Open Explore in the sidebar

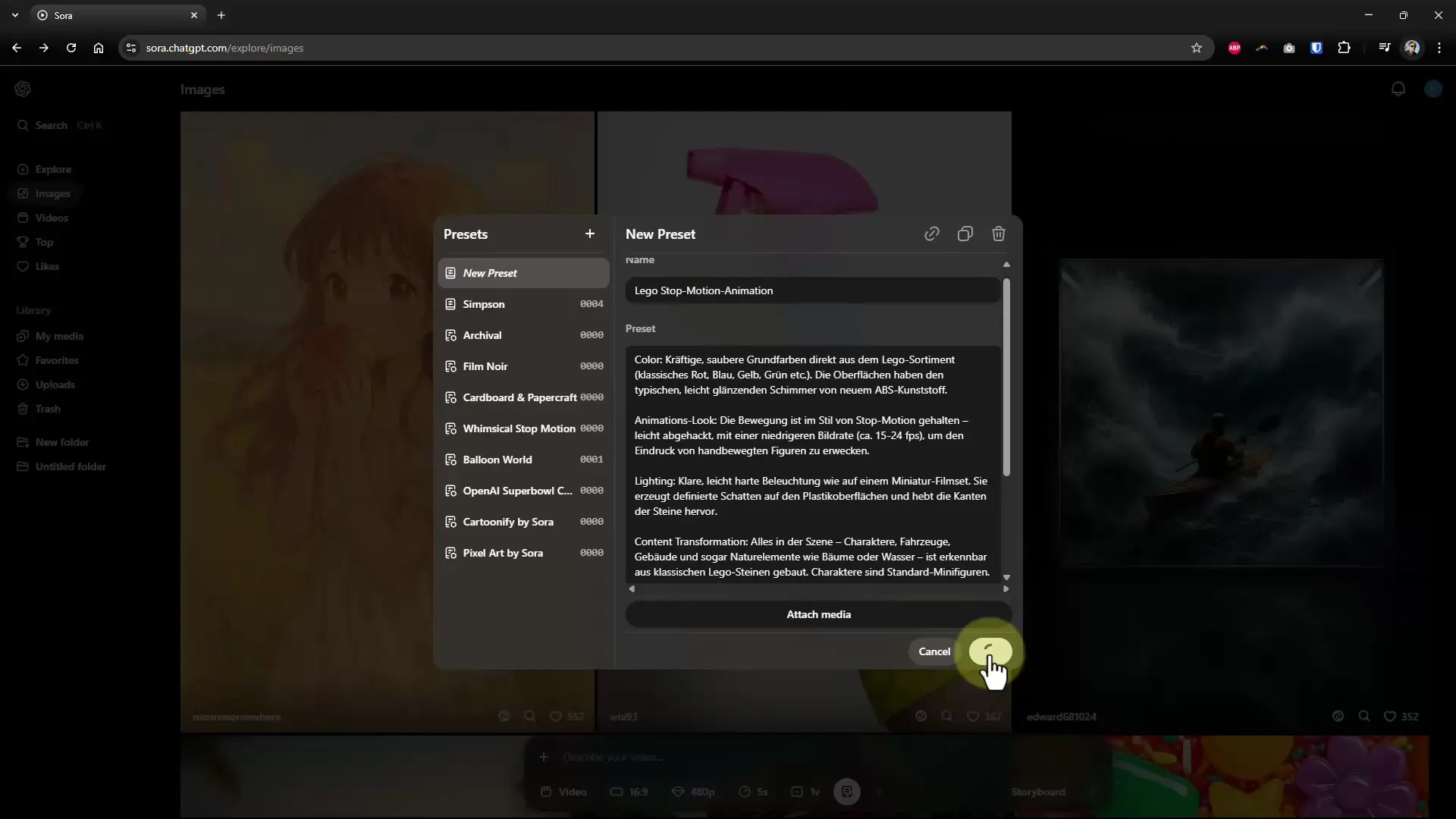45,169
